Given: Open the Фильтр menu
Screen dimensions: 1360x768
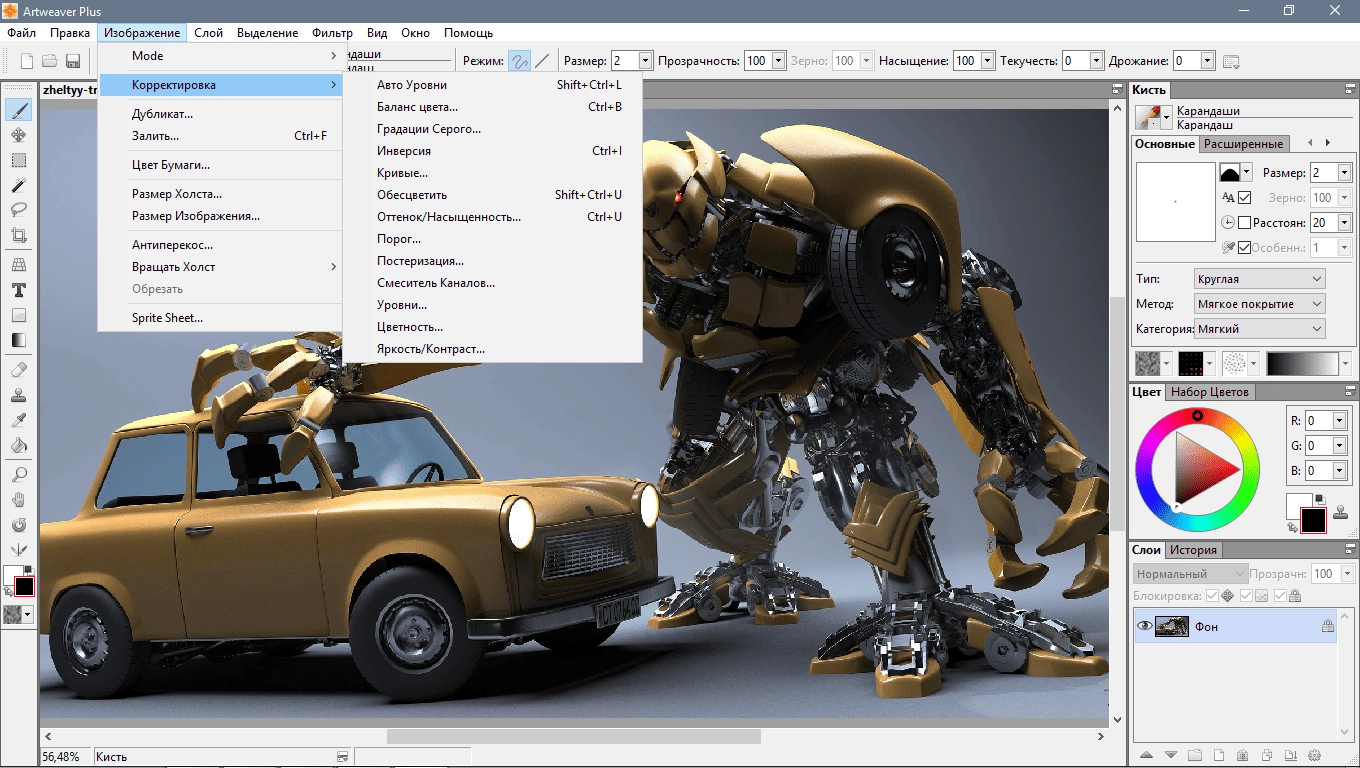Looking at the screenshot, I should pos(332,33).
